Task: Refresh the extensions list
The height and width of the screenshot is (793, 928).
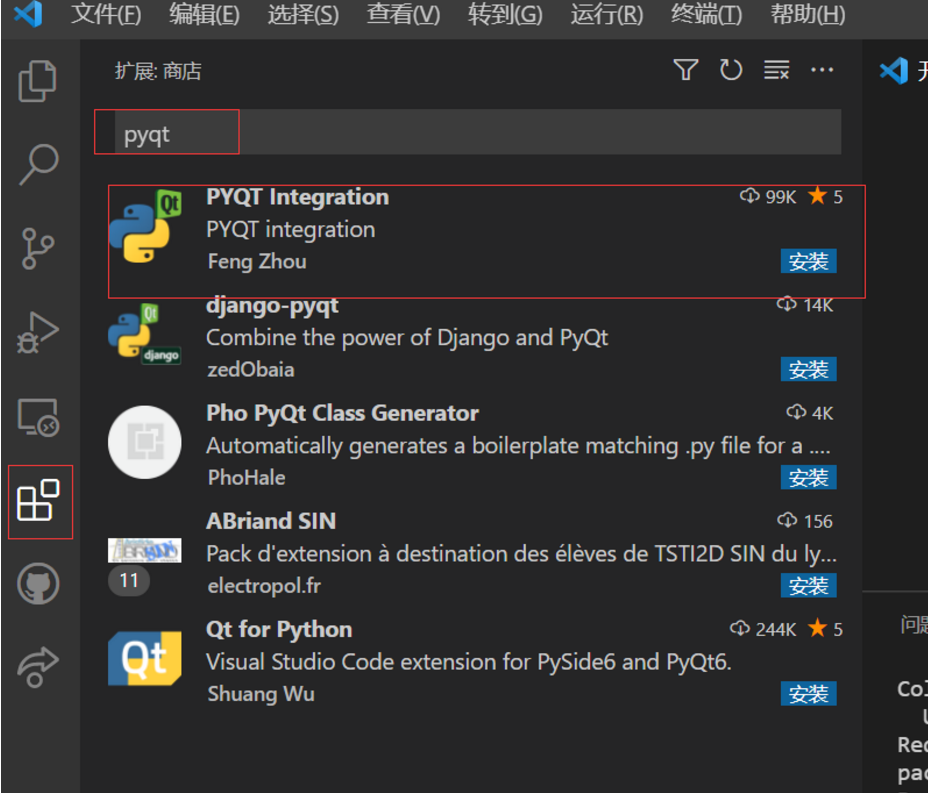Action: click(731, 70)
